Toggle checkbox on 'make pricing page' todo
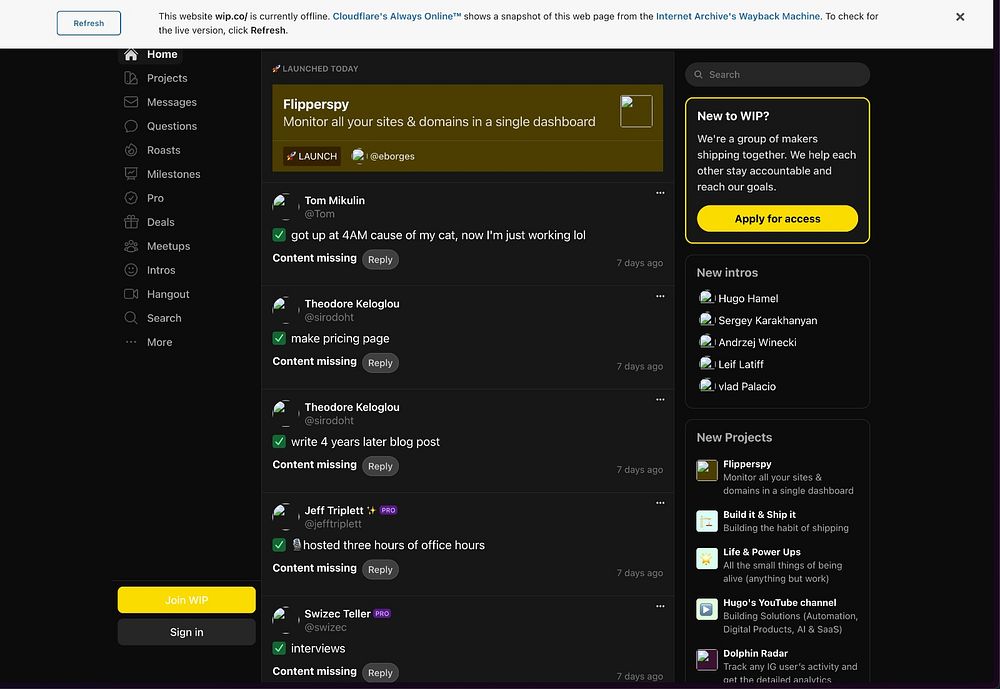The image size is (1000, 689). 279,338
